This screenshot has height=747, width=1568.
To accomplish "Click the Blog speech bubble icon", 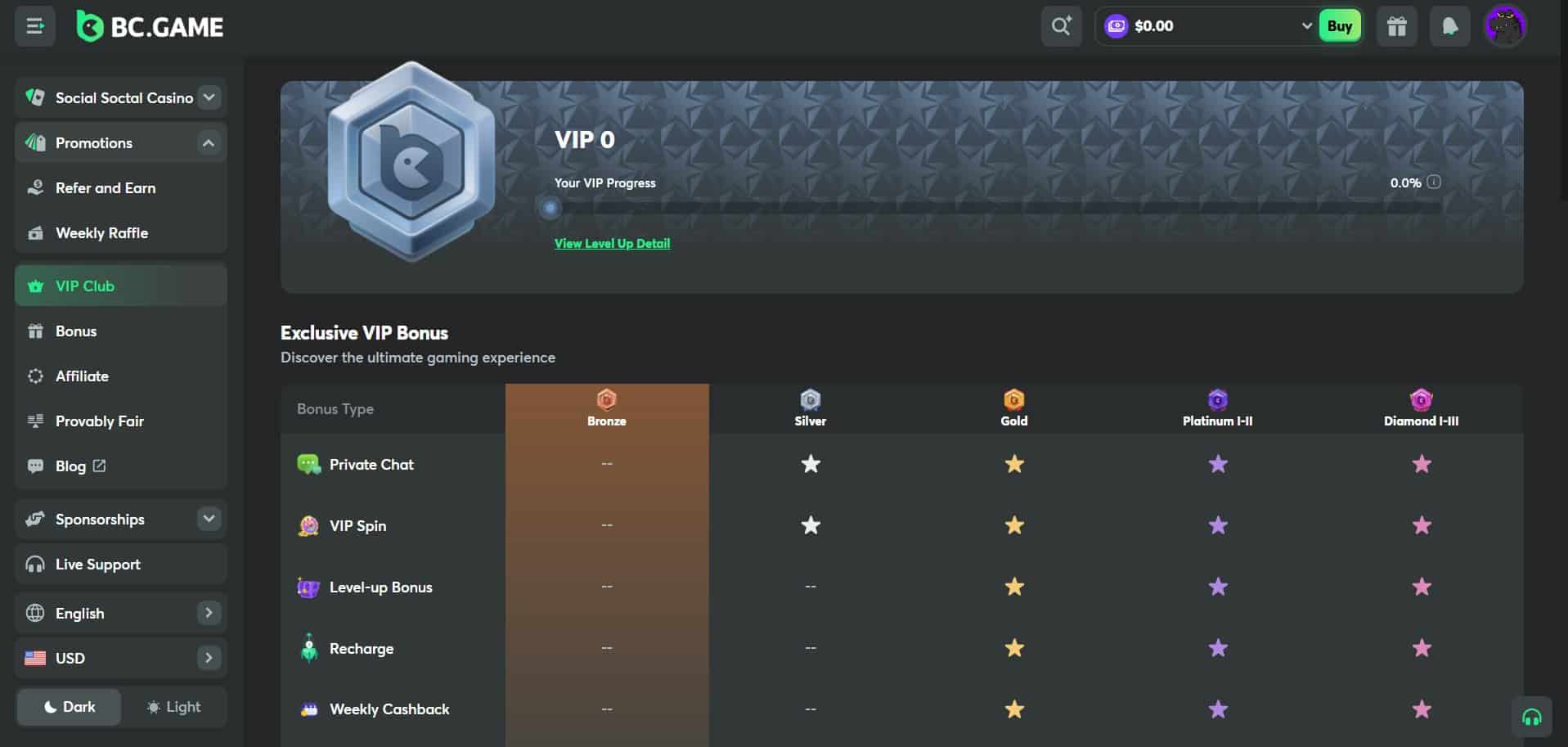I will (x=35, y=466).
